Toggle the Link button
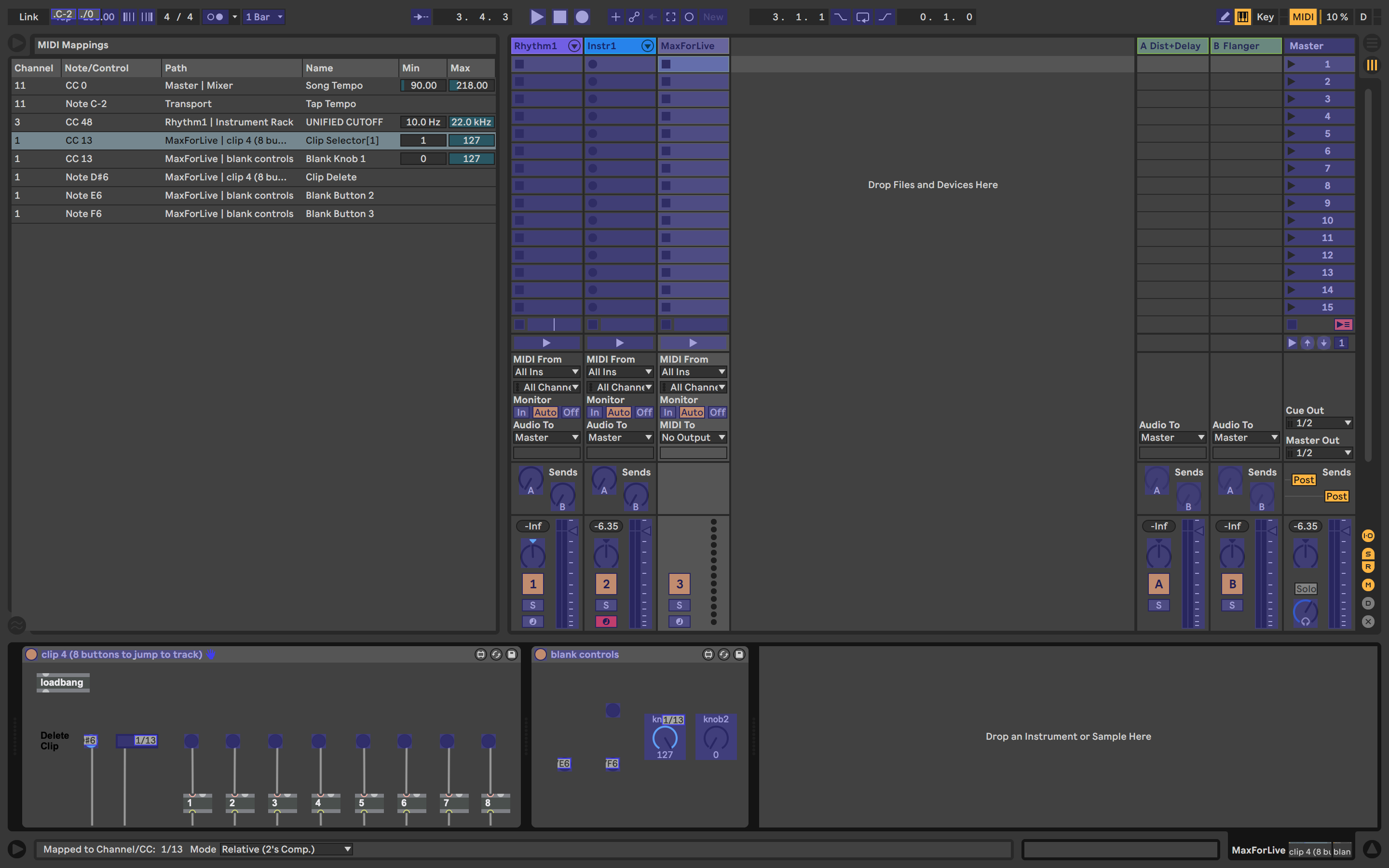Image resolution: width=1389 pixels, height=868 pixels. click(x=28, y=17)
